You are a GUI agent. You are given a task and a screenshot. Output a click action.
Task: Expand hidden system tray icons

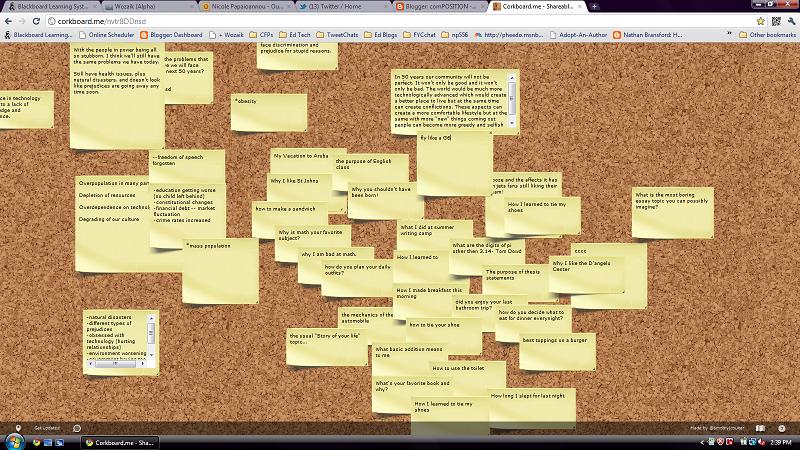tap(702, 442)
